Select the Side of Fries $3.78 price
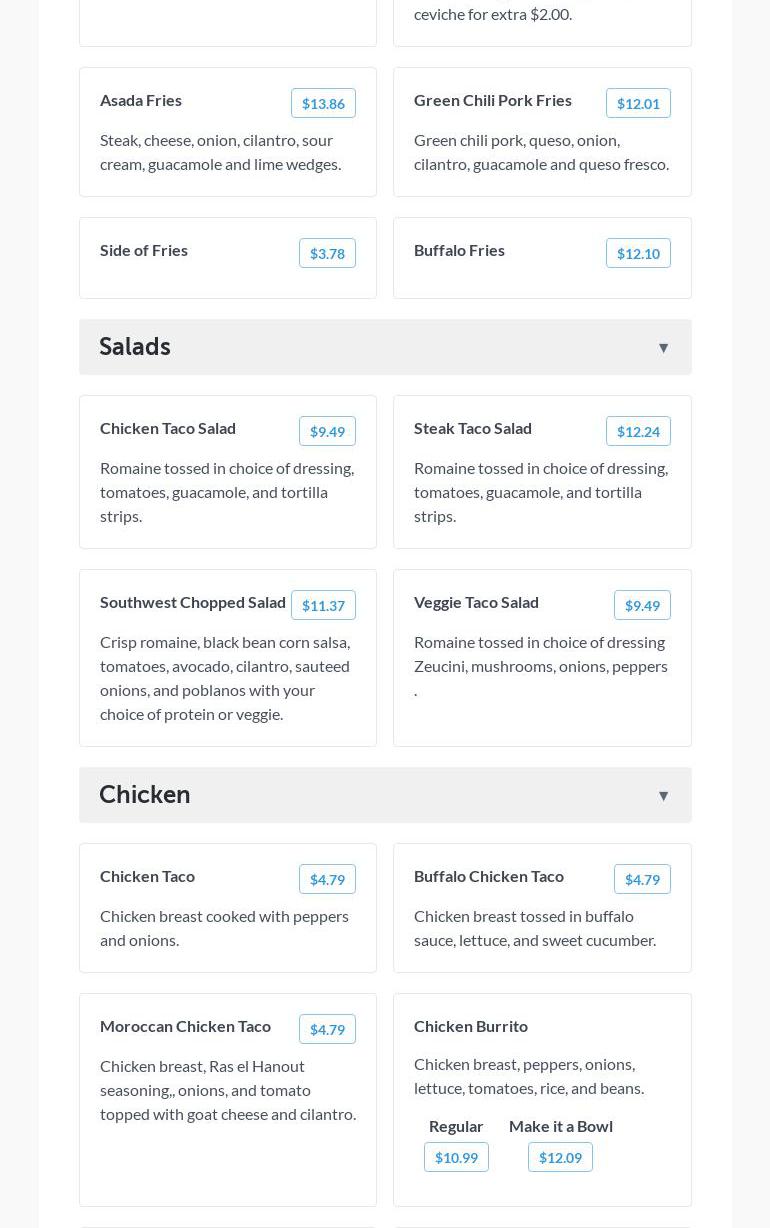This screenshot has width=770, height=1228. (x=327, y=253)
